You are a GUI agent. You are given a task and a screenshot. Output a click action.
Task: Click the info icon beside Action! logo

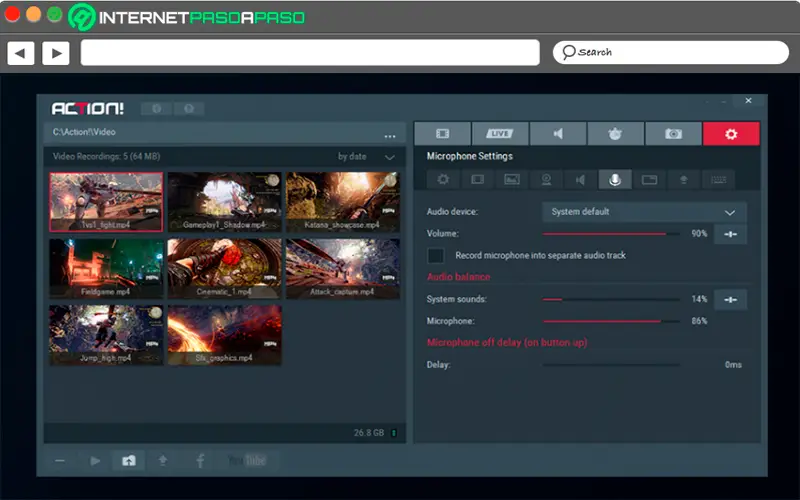point(157,109)
